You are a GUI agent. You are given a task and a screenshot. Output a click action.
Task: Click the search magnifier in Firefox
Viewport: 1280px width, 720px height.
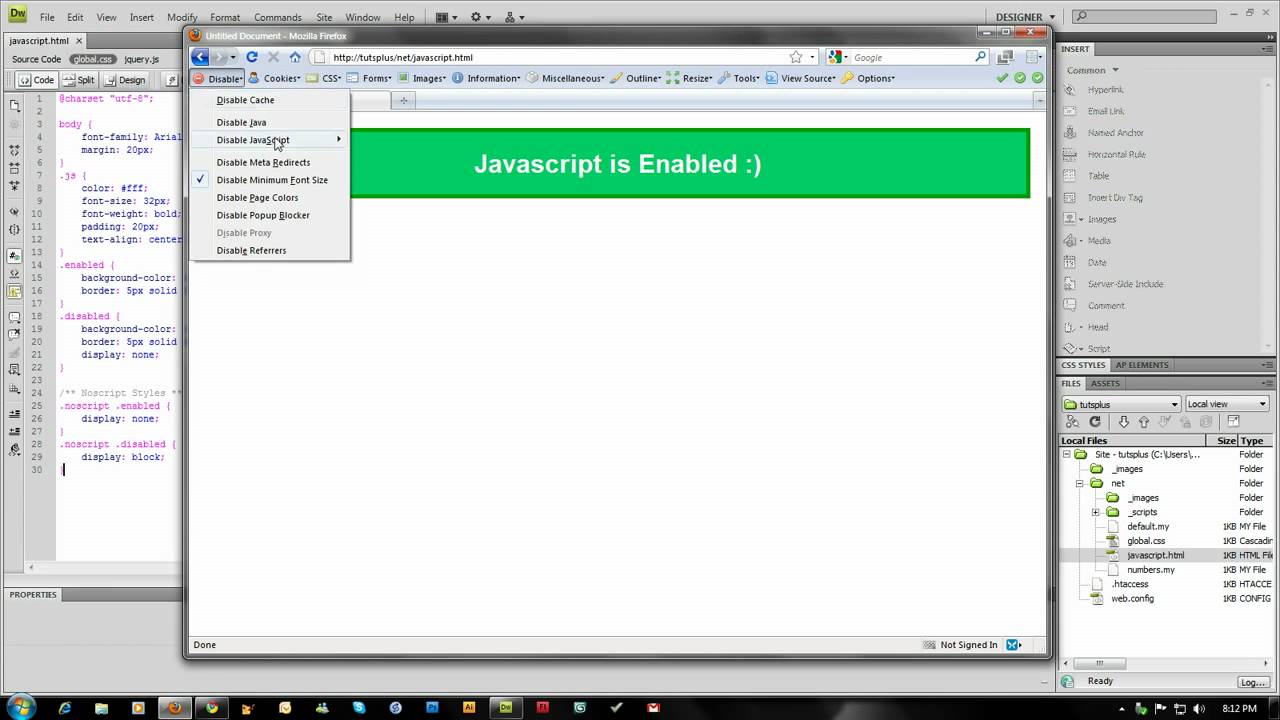(981, 57)
